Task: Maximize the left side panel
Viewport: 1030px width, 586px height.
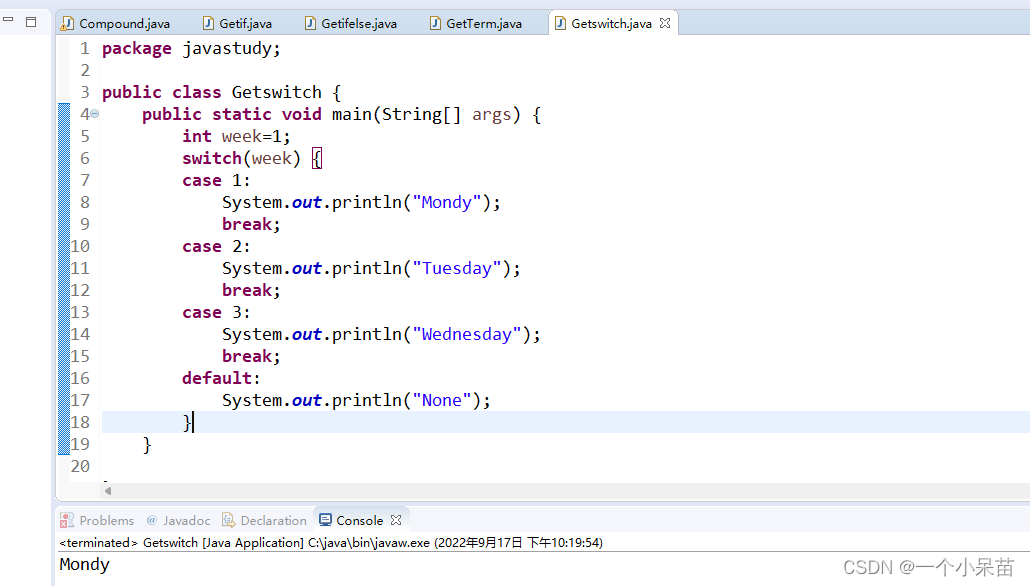Action: (x=31, y=22)
